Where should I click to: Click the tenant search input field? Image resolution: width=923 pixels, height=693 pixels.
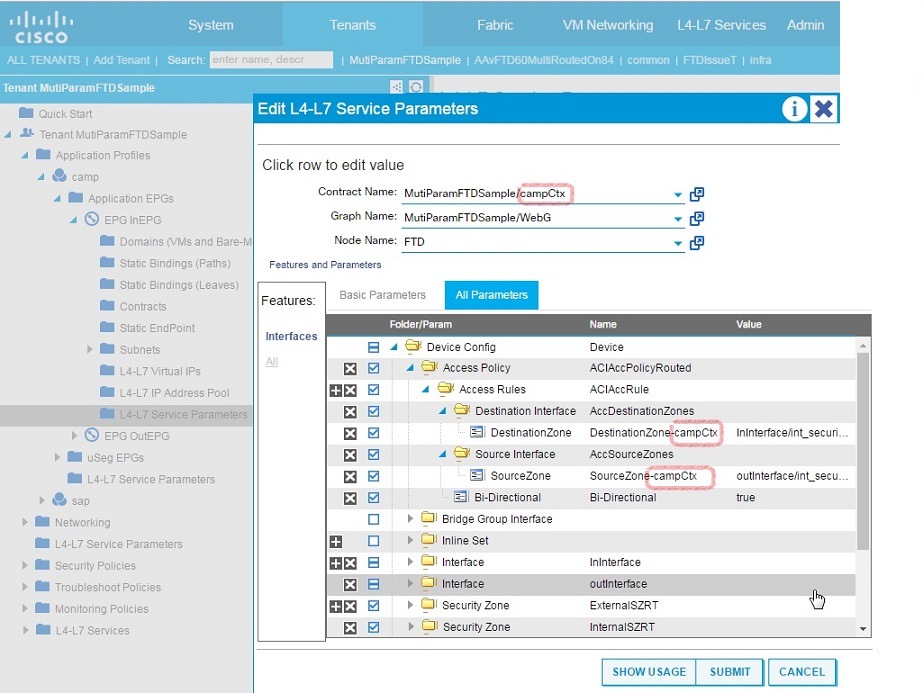[271, 59]
